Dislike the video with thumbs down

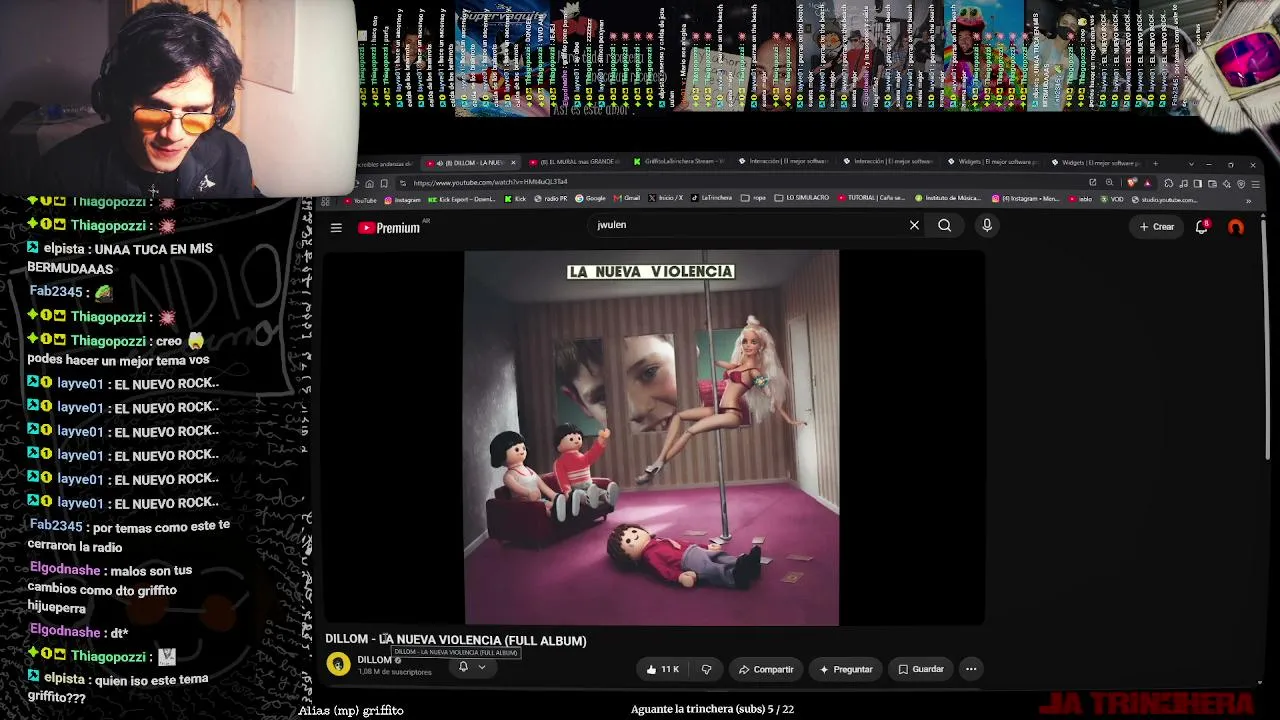(706, 669)
